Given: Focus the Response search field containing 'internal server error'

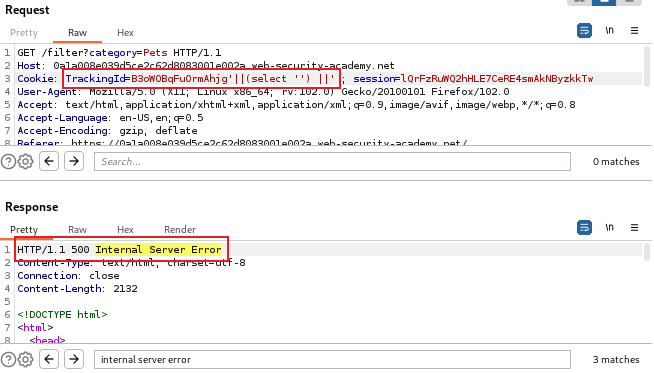Looking at the screenshot, I should [x=332, y=359].
